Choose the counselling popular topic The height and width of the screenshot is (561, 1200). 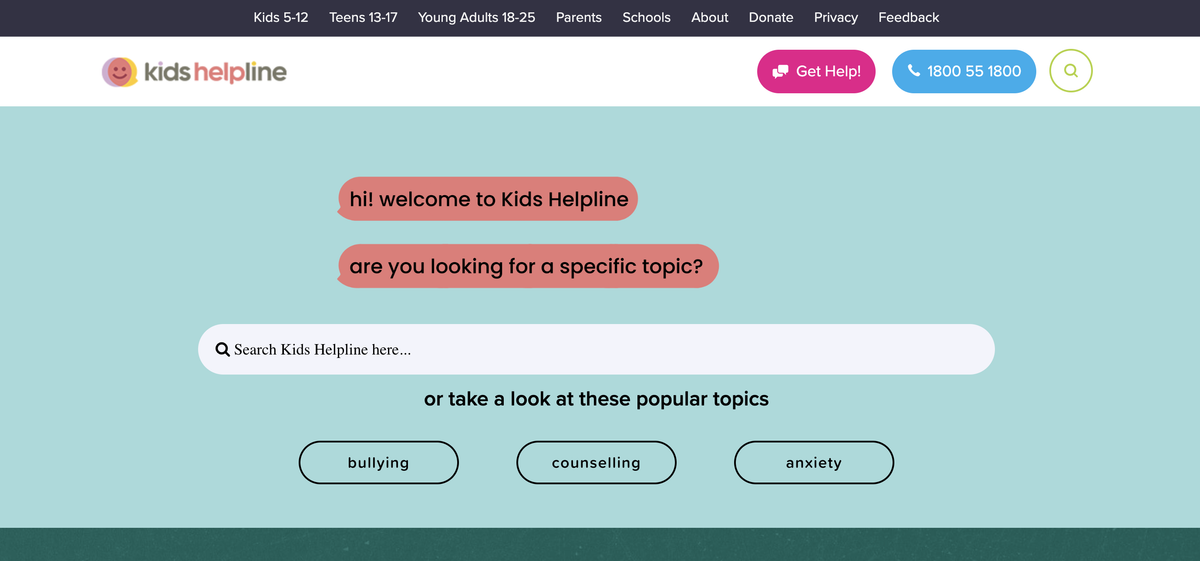tap(596, 462)
